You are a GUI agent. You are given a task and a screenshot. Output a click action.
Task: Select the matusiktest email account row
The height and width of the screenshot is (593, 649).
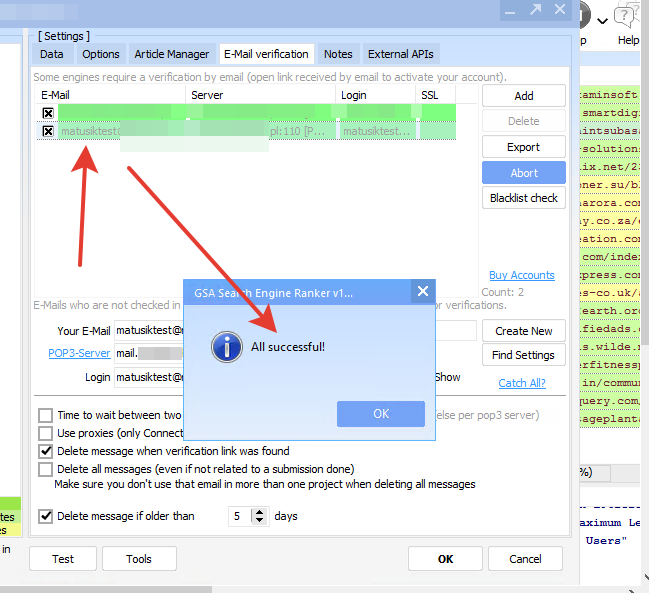246,131
